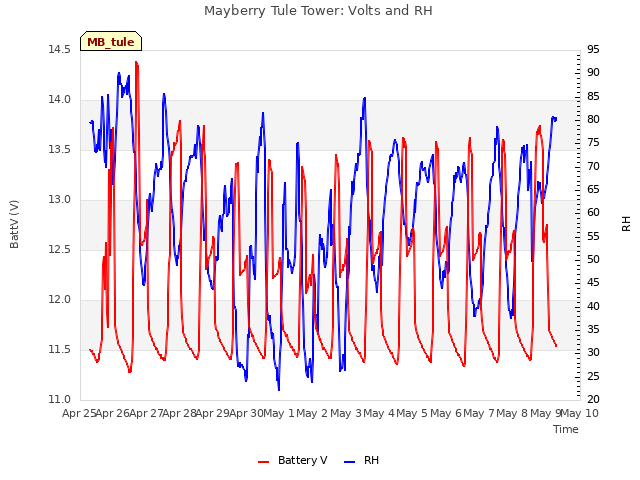
Task: Click the 80 right axis value
Action: [593, 120]
